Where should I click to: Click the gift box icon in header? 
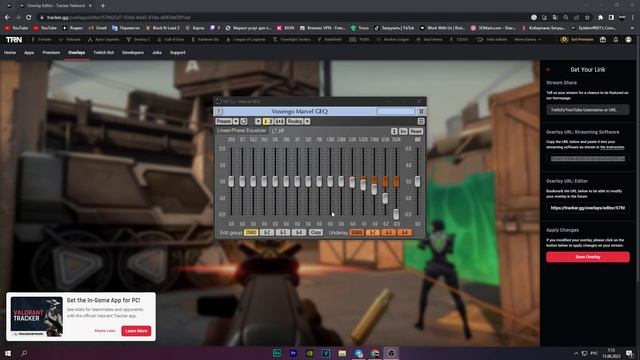[603, 40]
